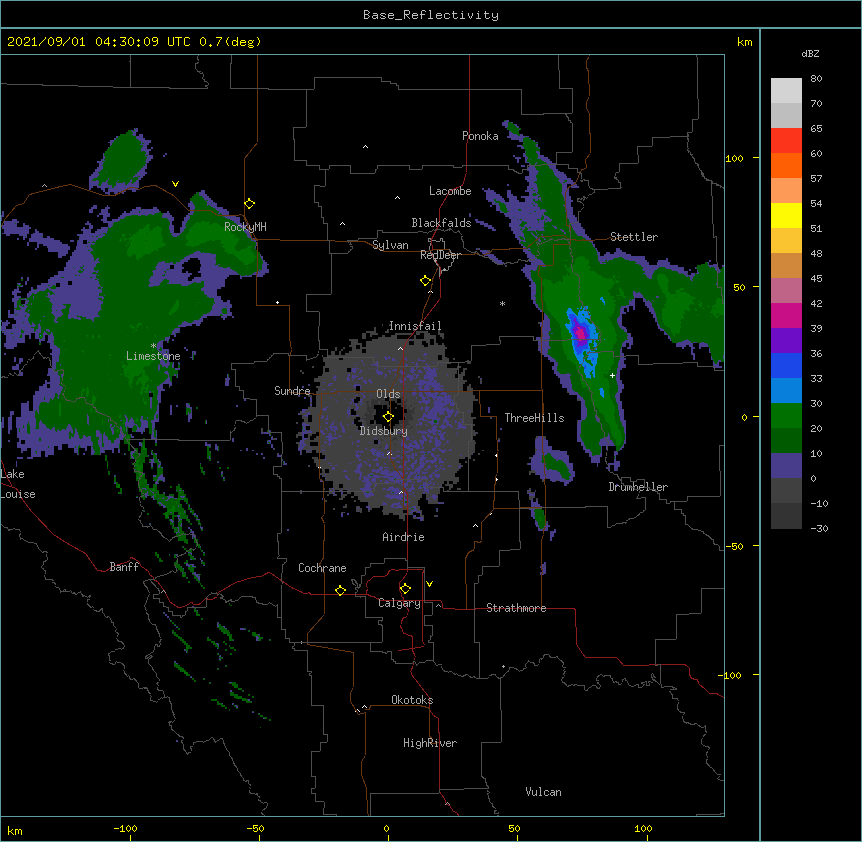Pick the red 60-65 dBZ legend swatch
Screen dimensions: 862x842
tap(786, 141)
